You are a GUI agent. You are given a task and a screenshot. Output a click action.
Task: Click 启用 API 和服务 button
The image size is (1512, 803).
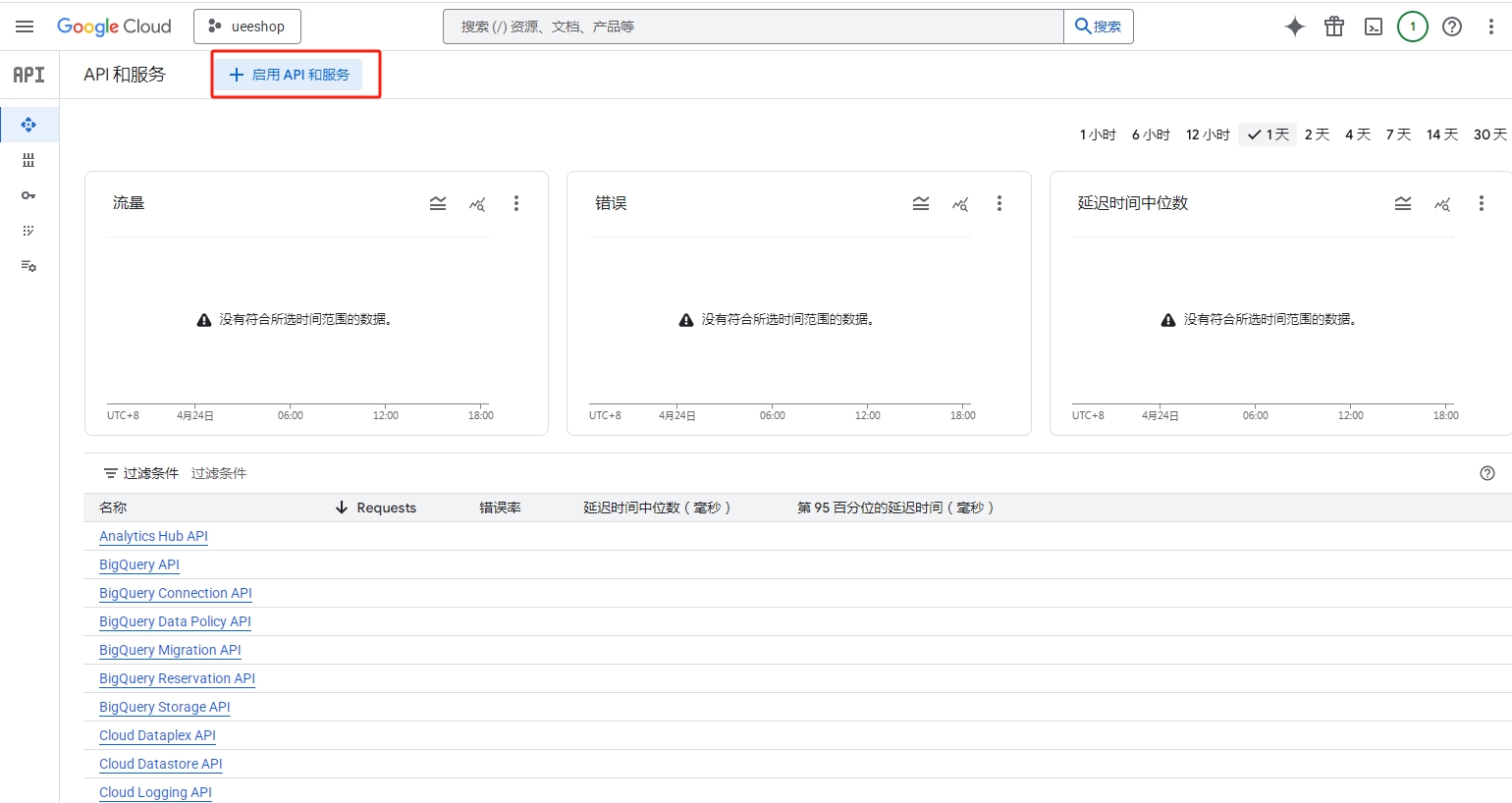click(x=290, y=75)
